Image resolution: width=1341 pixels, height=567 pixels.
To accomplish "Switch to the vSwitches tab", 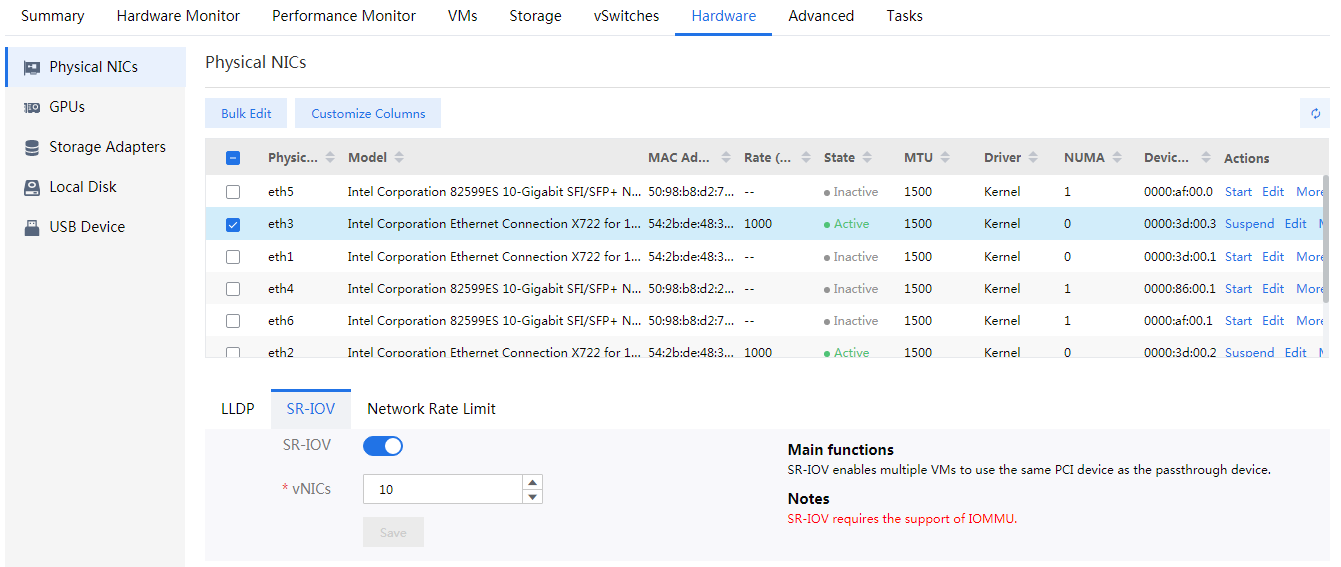I will [626, 16].
